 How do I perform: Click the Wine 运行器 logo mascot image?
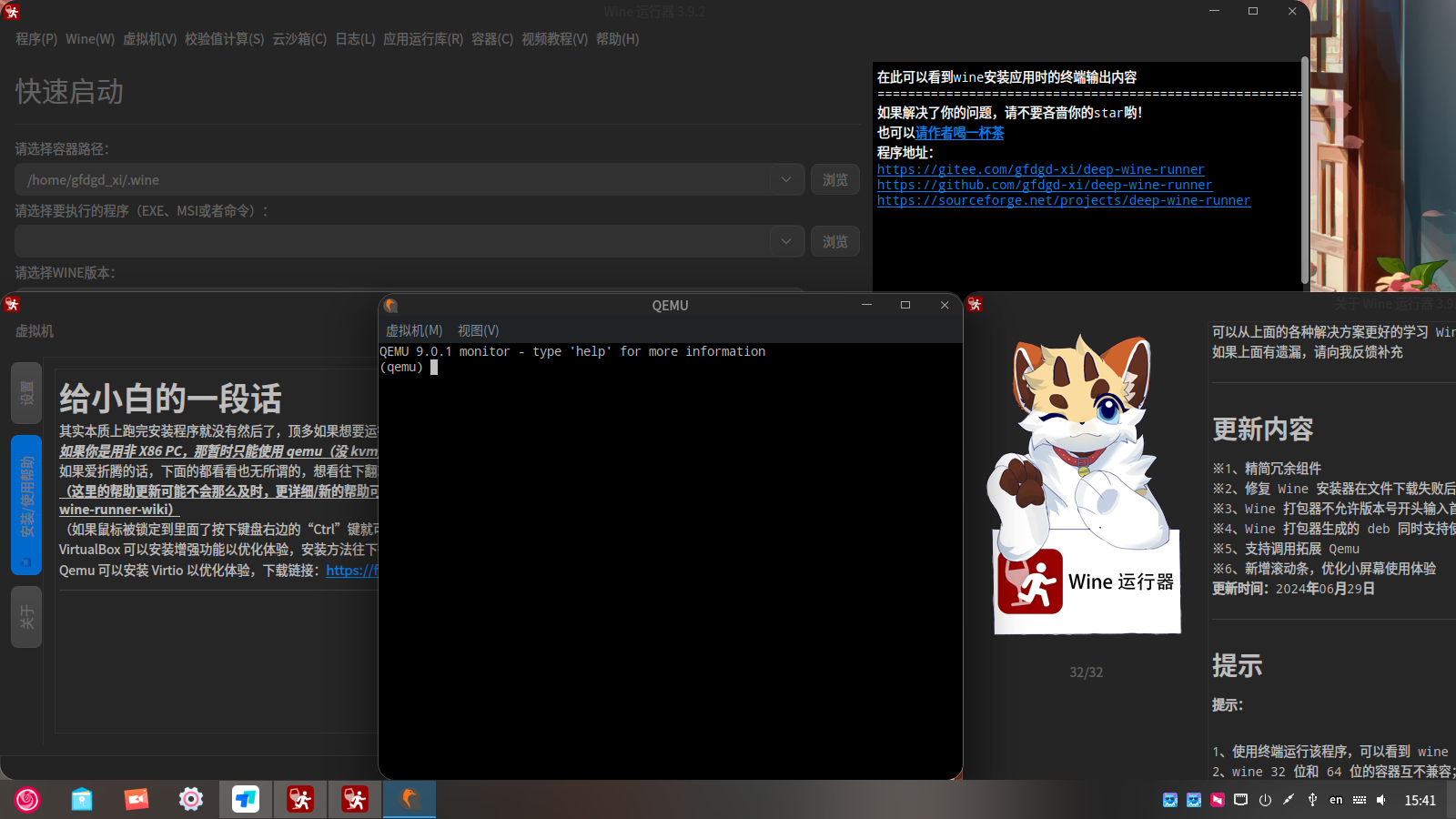[1086, 484]
